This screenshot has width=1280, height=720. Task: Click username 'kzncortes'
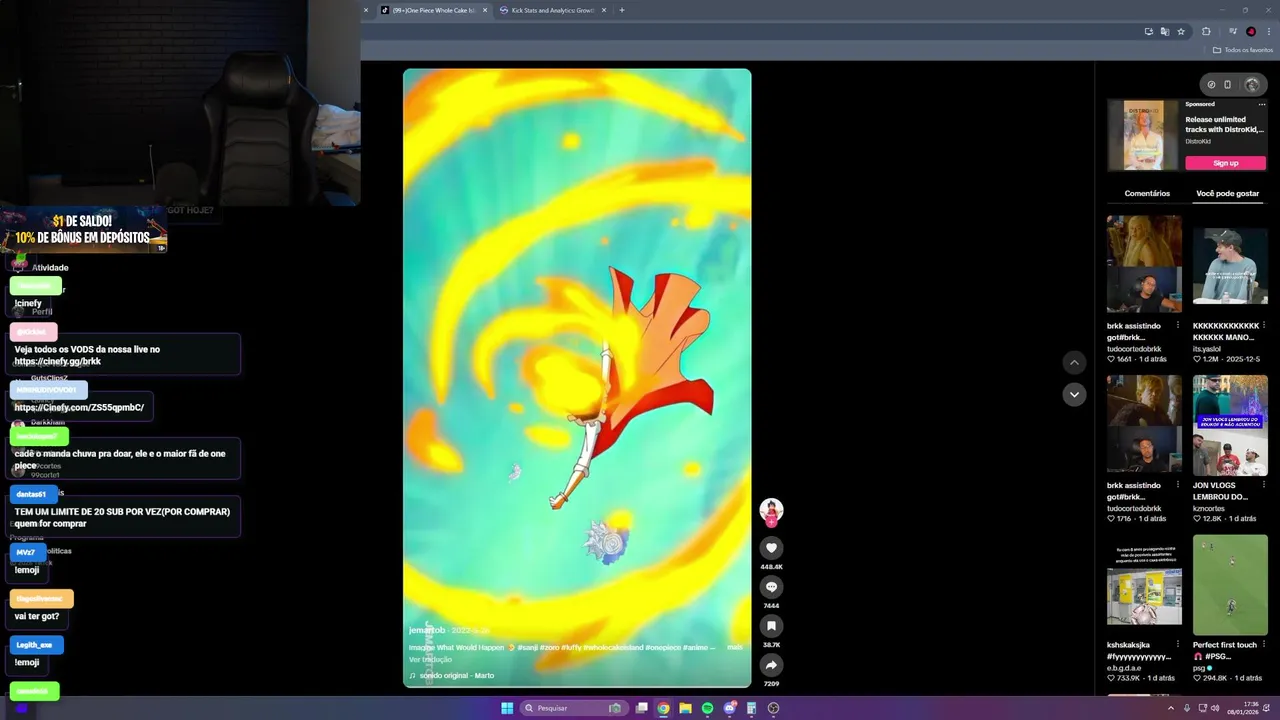pyautogui.click(x=1208, y=508)
